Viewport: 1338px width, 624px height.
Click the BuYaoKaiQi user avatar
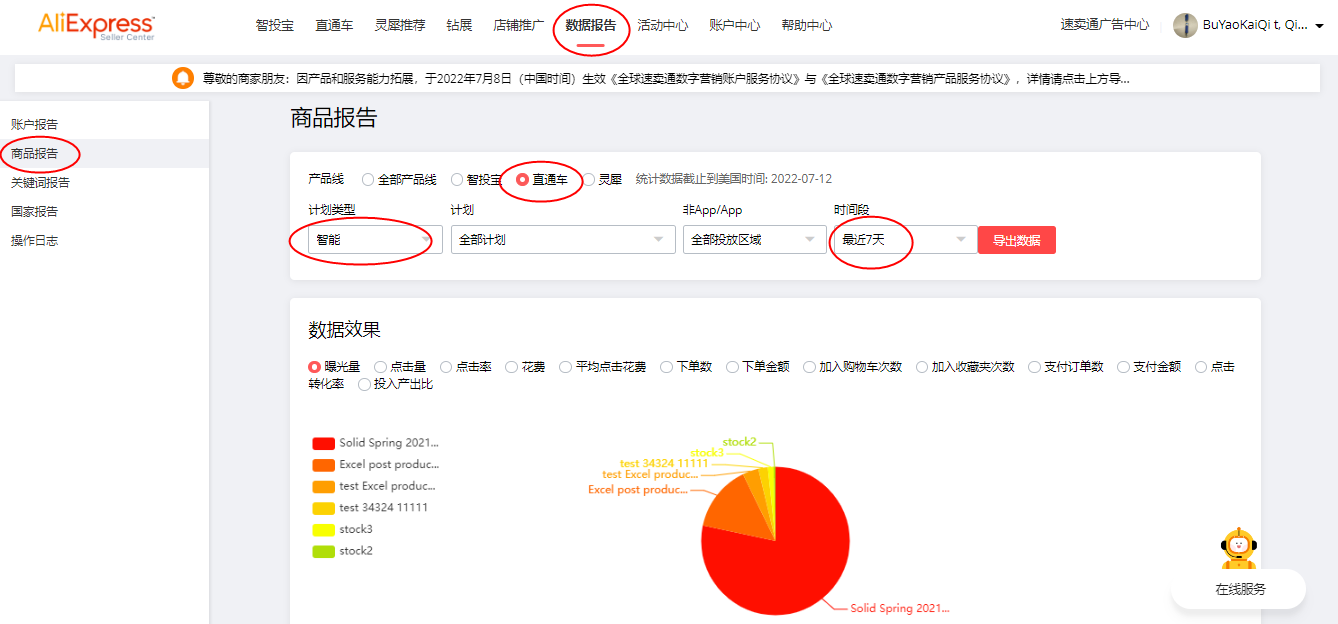click(x=1185, y=26)
